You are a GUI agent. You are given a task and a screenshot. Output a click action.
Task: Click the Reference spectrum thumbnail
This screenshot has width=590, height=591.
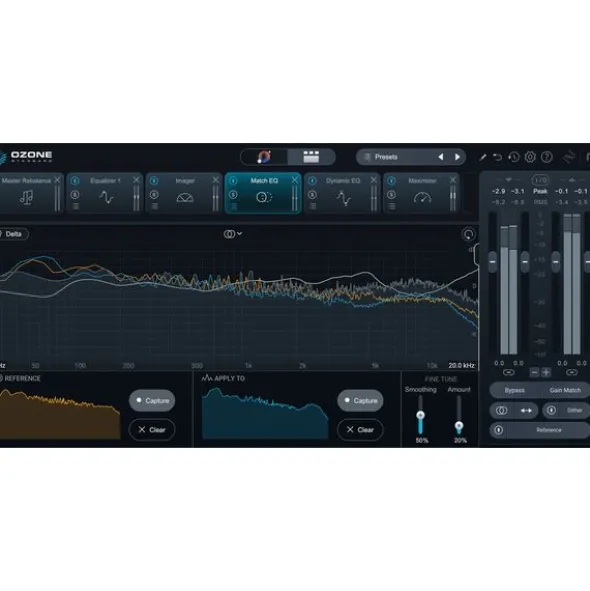[x=60, y=414]
